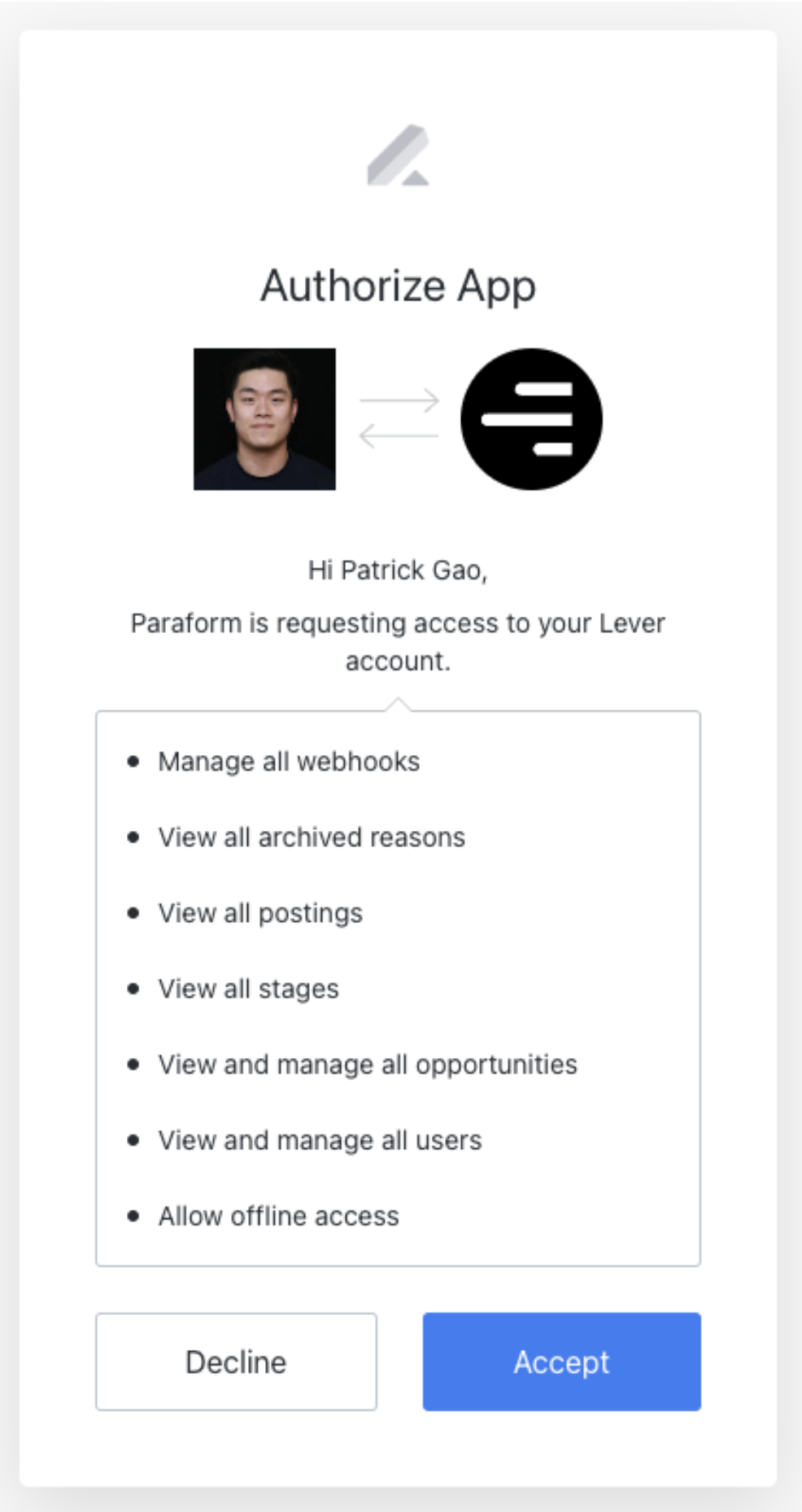
Task: Click the greeting text Hi Patrick Gao
Action: [x=400, y=570]
